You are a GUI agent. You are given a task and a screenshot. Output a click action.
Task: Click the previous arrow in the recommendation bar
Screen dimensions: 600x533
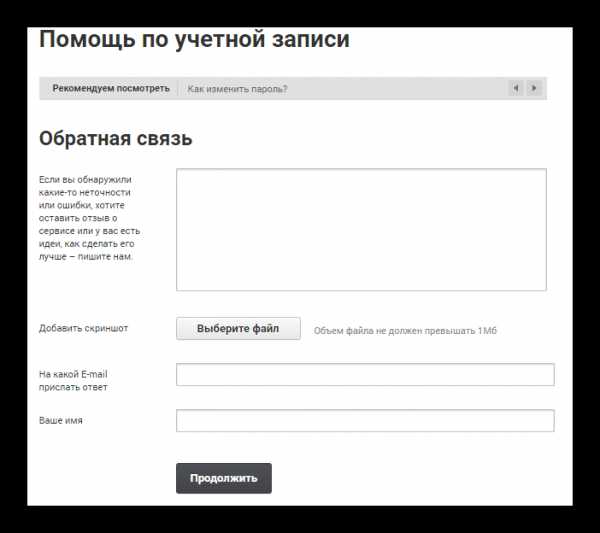[x=516, y=88]
